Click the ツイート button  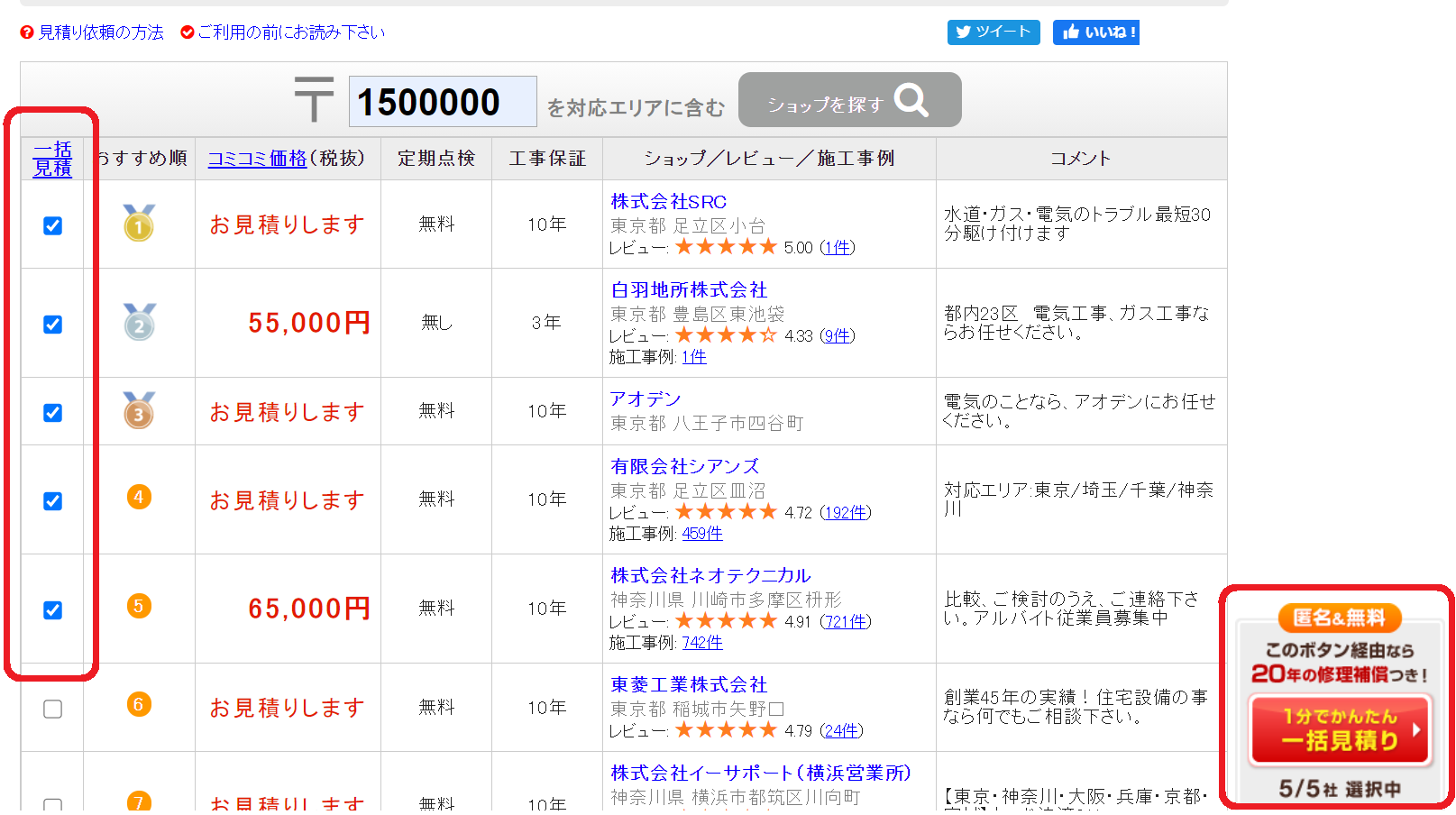994,32
